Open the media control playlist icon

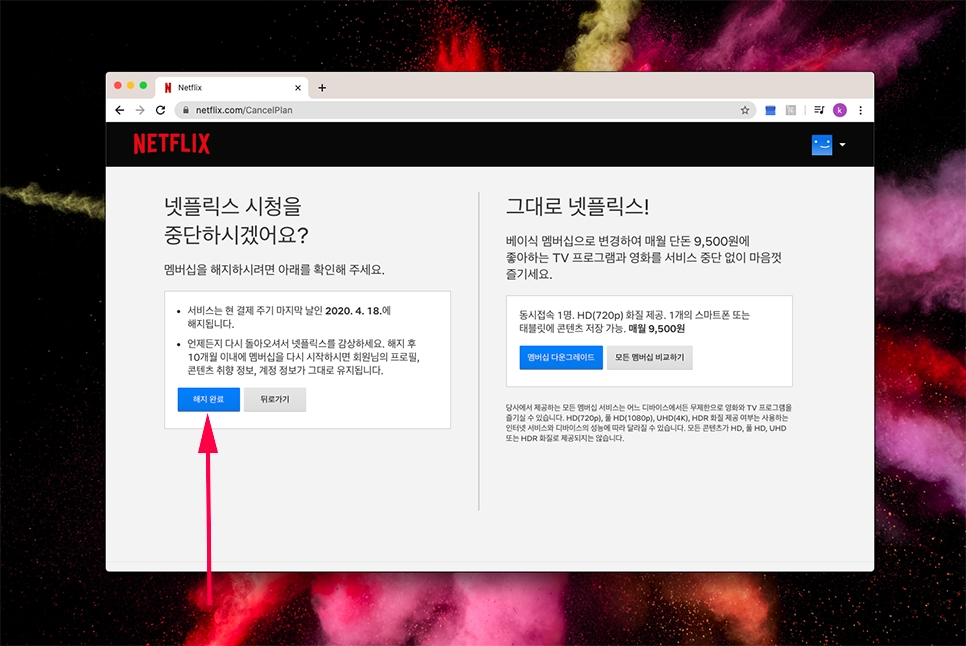(819, 110)
